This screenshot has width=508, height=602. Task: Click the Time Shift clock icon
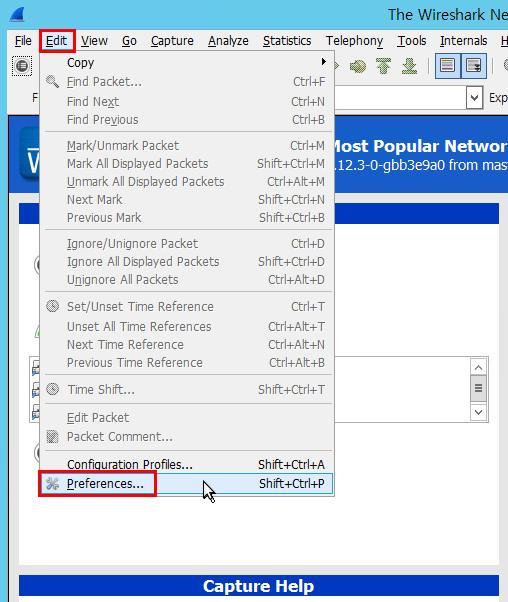click(x=53, y=389)
